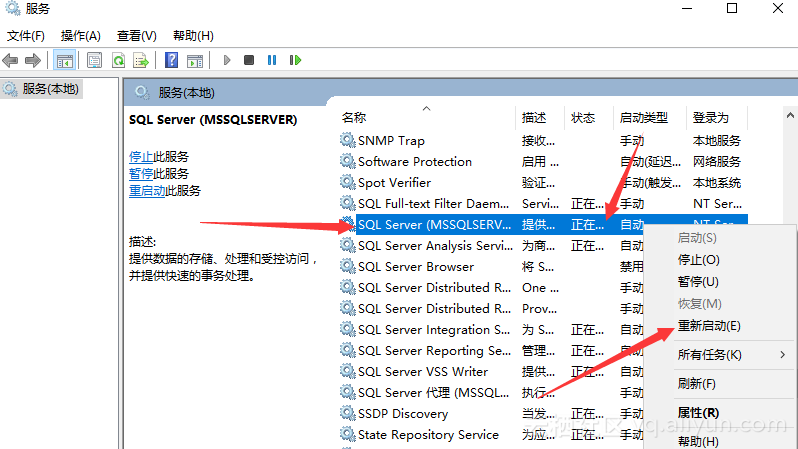
Task: Sort by the 名称 column header
Action: (354, 118)
